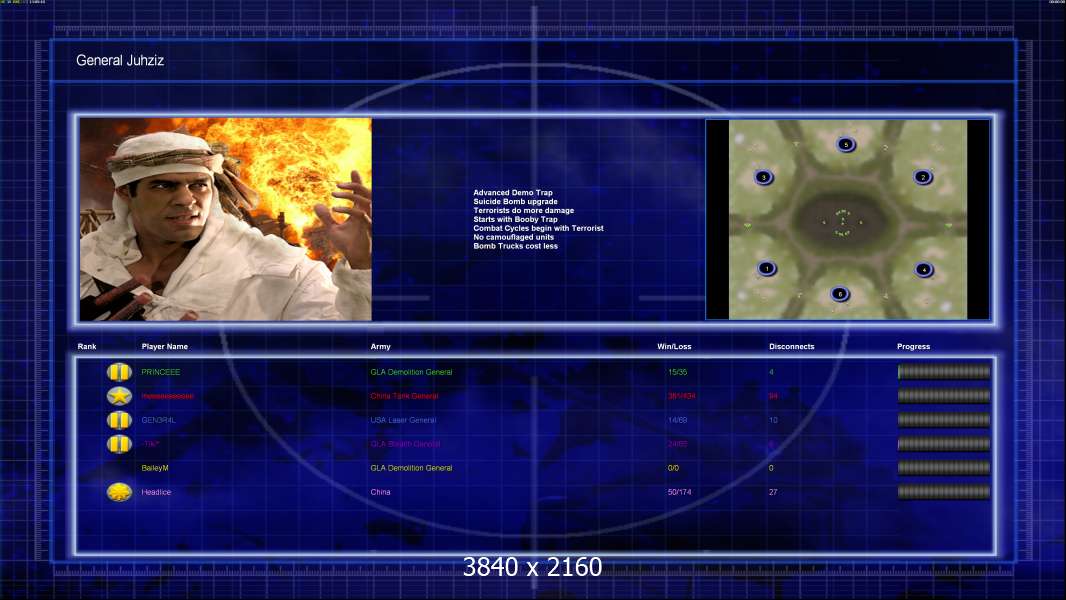Click the Advanced Demo Trap ability line
This screenshot has width=1066, height=600.
pyautogui.click(x=513, y=193)
